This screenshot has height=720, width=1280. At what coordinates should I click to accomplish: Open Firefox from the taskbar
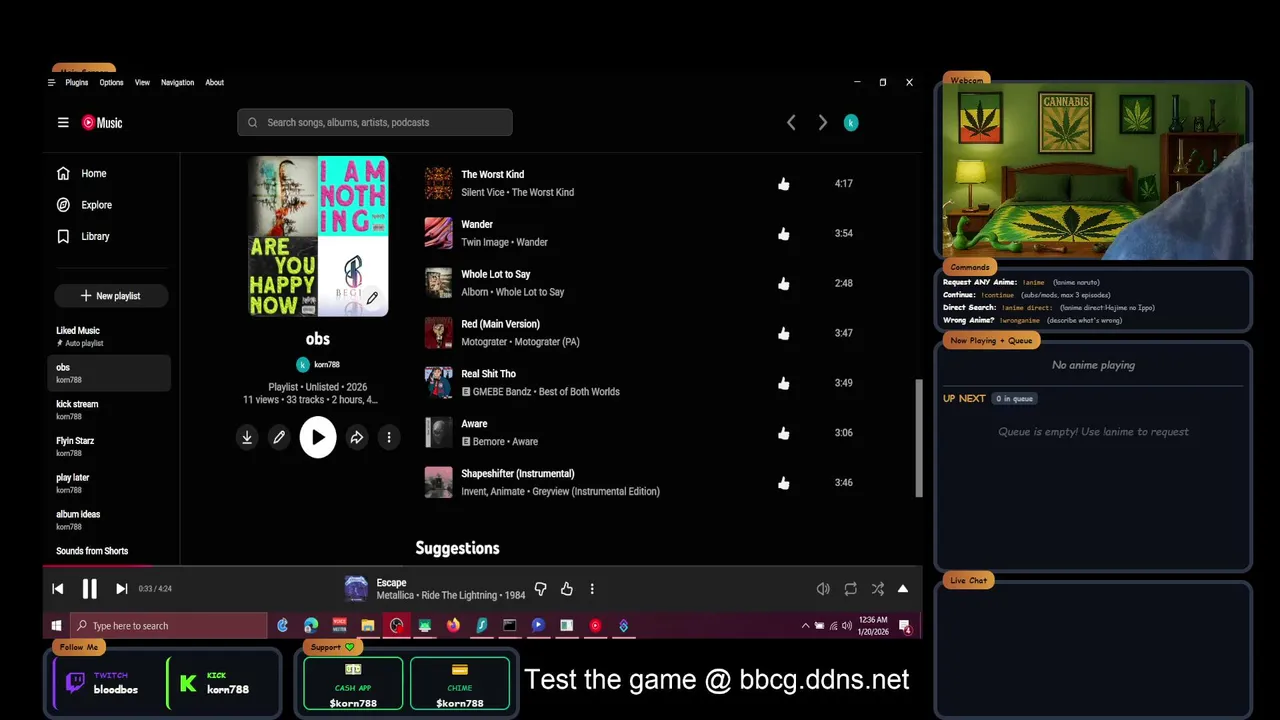(453, 626)
